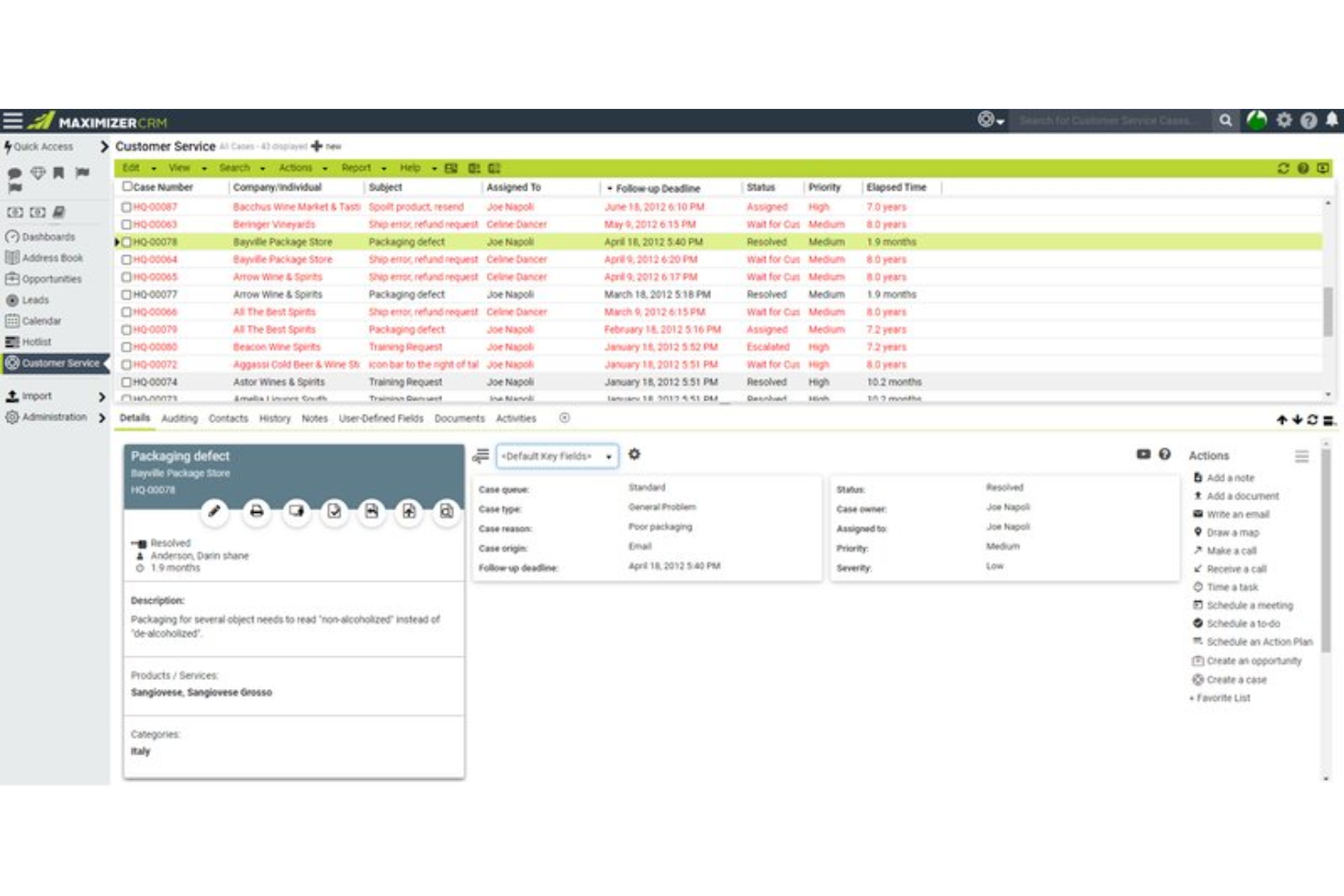Open the case edit pencil icon
The image size is (1344, 896).
(x=215, y=512)
